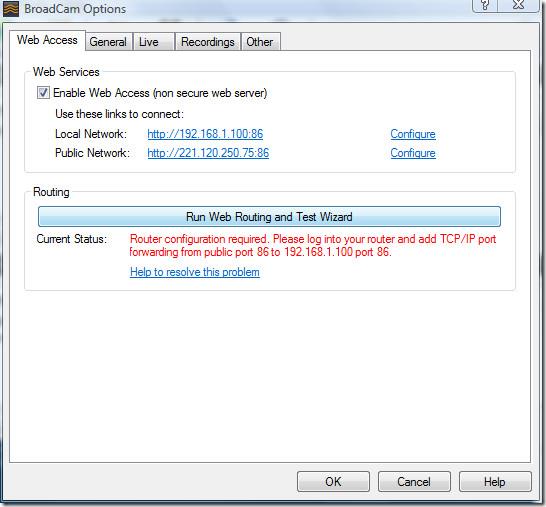Viewport: 546px width, 507px height.
Task: Click the 'Current Status:' label
Action: [72, 239]
